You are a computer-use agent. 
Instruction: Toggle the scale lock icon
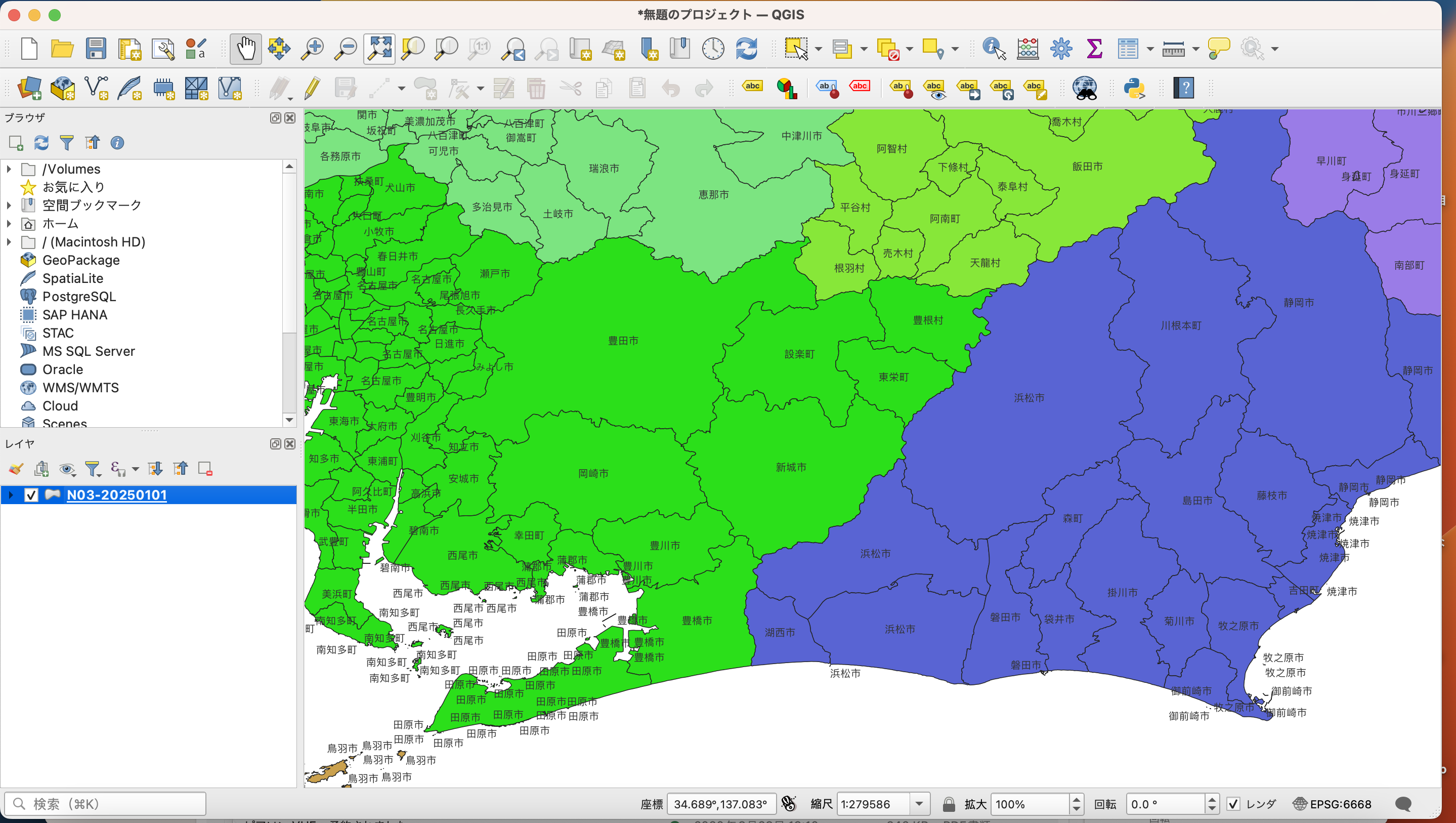point(949,804)
